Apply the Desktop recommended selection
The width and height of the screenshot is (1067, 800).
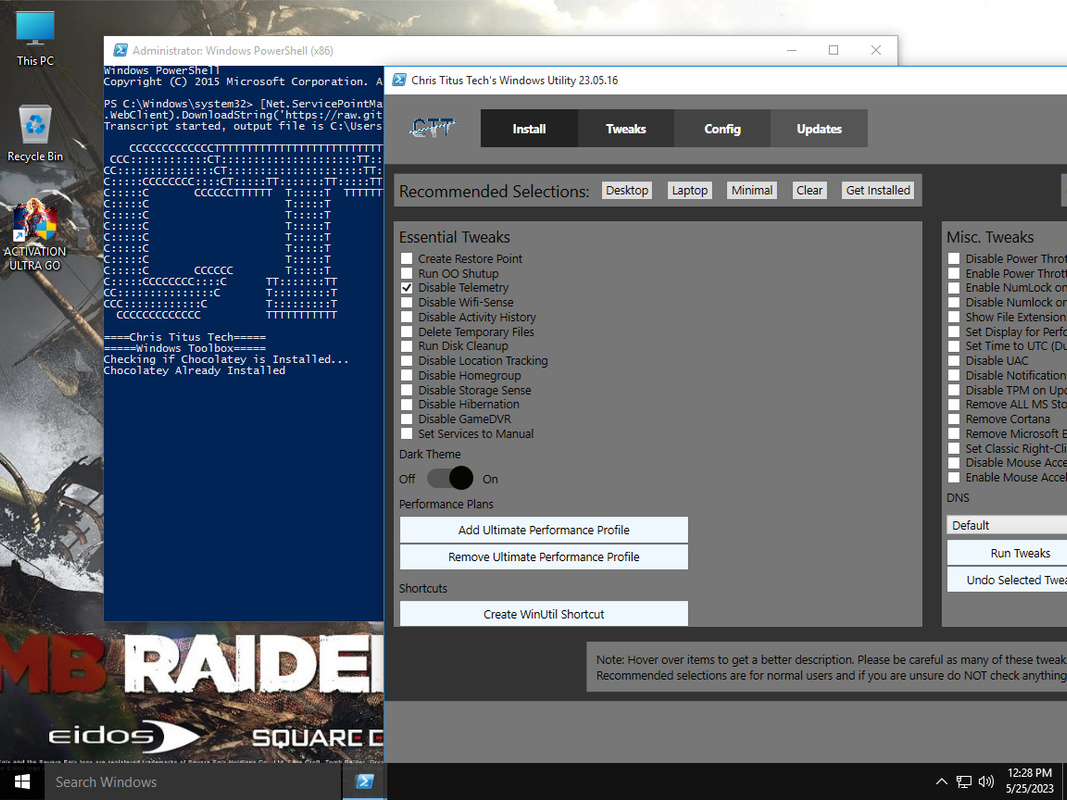click(627, 190)
